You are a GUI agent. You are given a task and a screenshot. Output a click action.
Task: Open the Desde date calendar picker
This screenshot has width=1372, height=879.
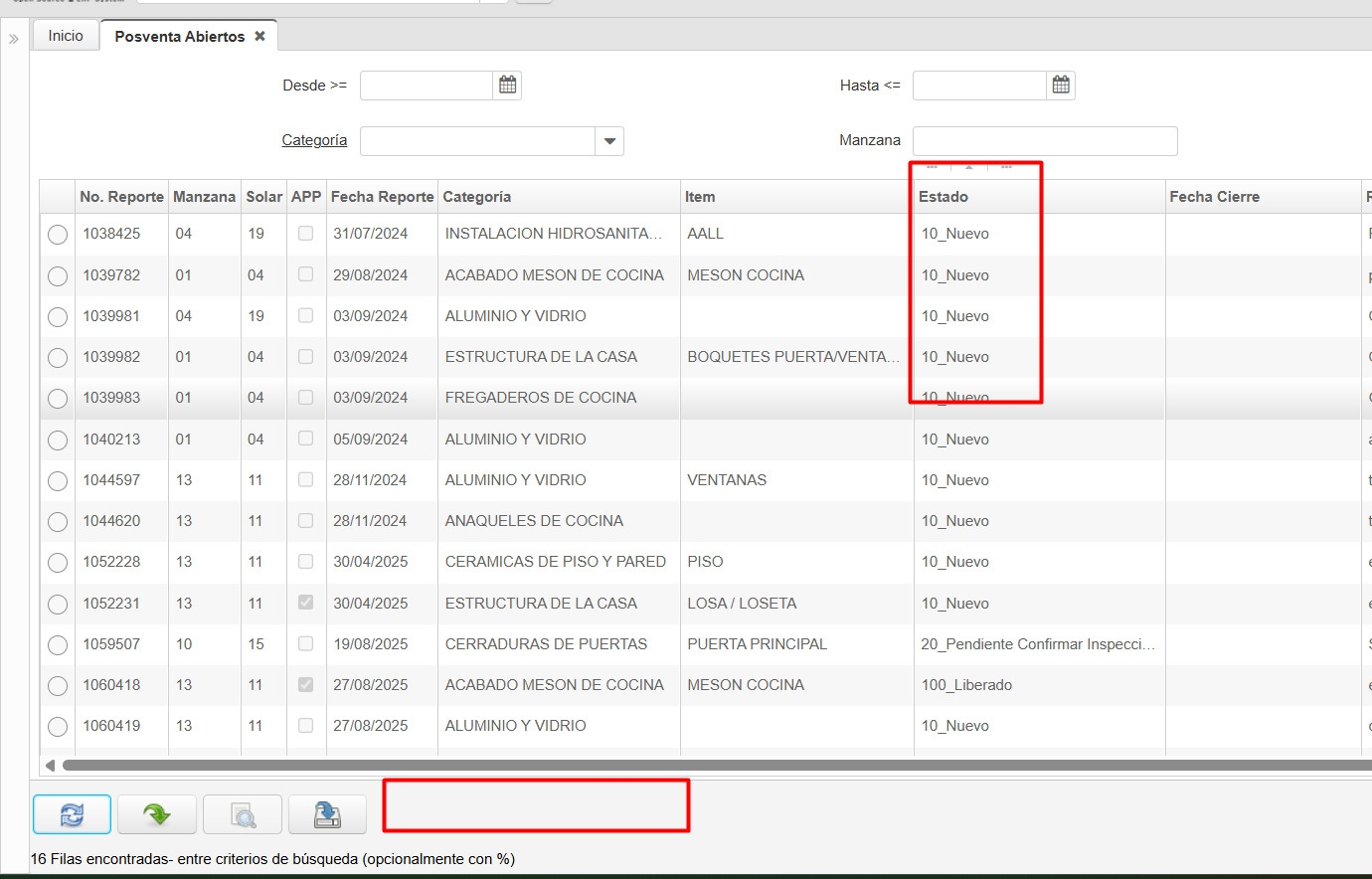click(x=508, y=86)
